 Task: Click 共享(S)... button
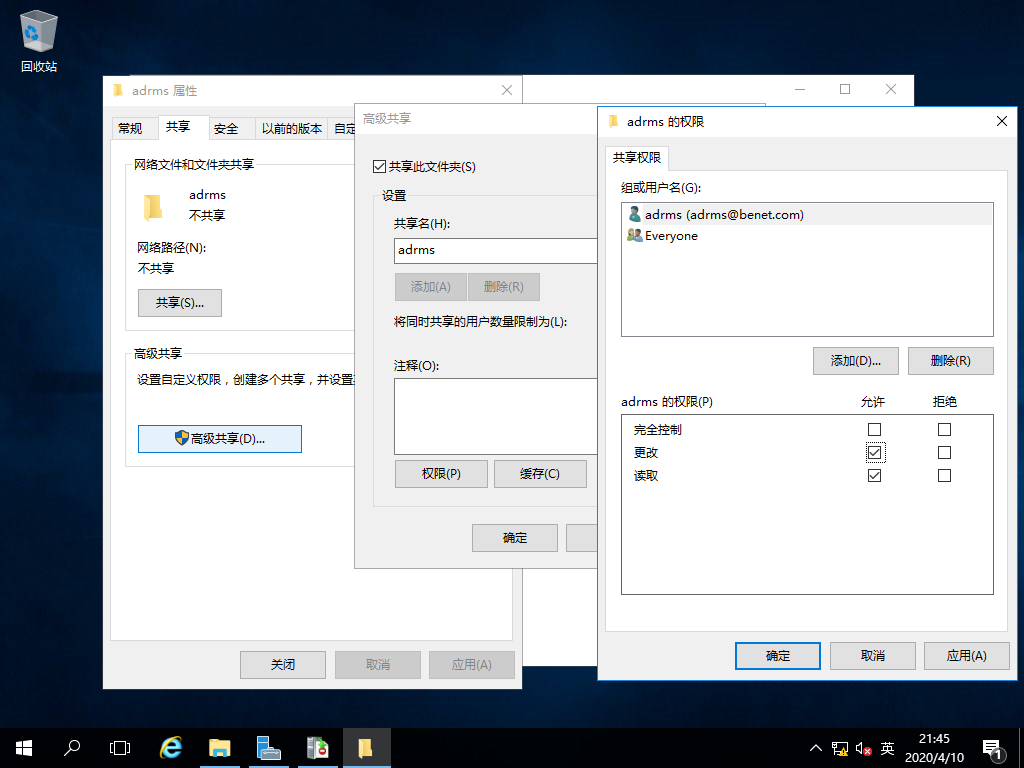180,302
